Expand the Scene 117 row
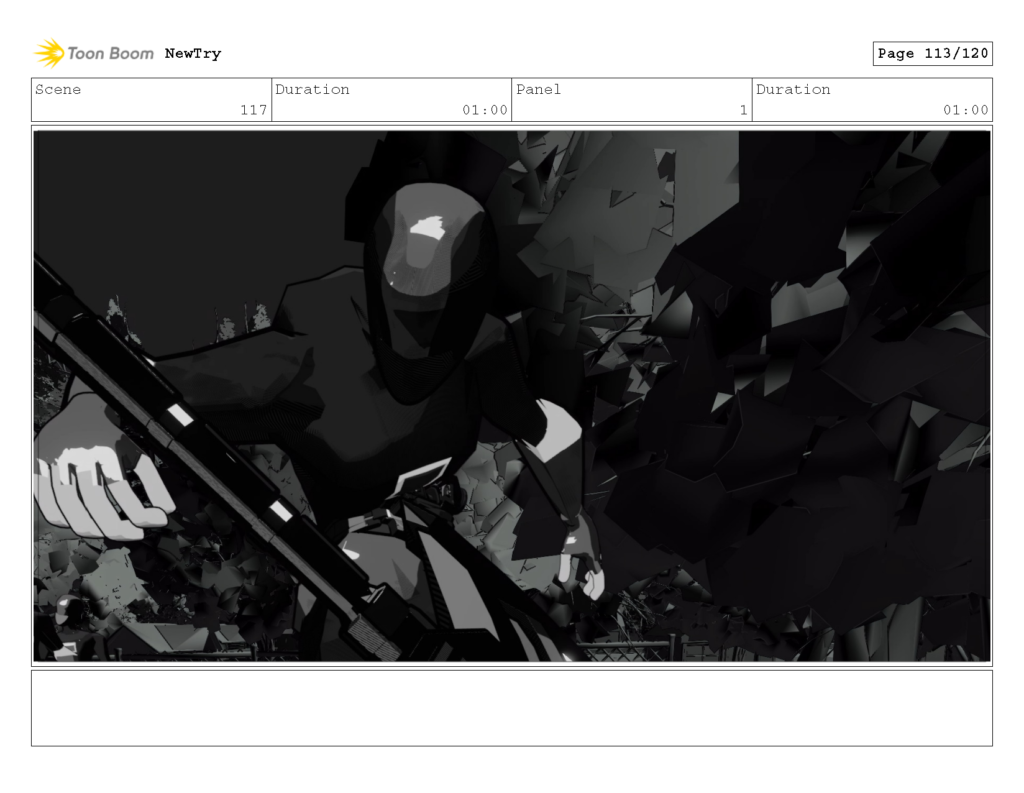Image resolution: width=1024 pixels, height=793 pixels. coord(150,100)
